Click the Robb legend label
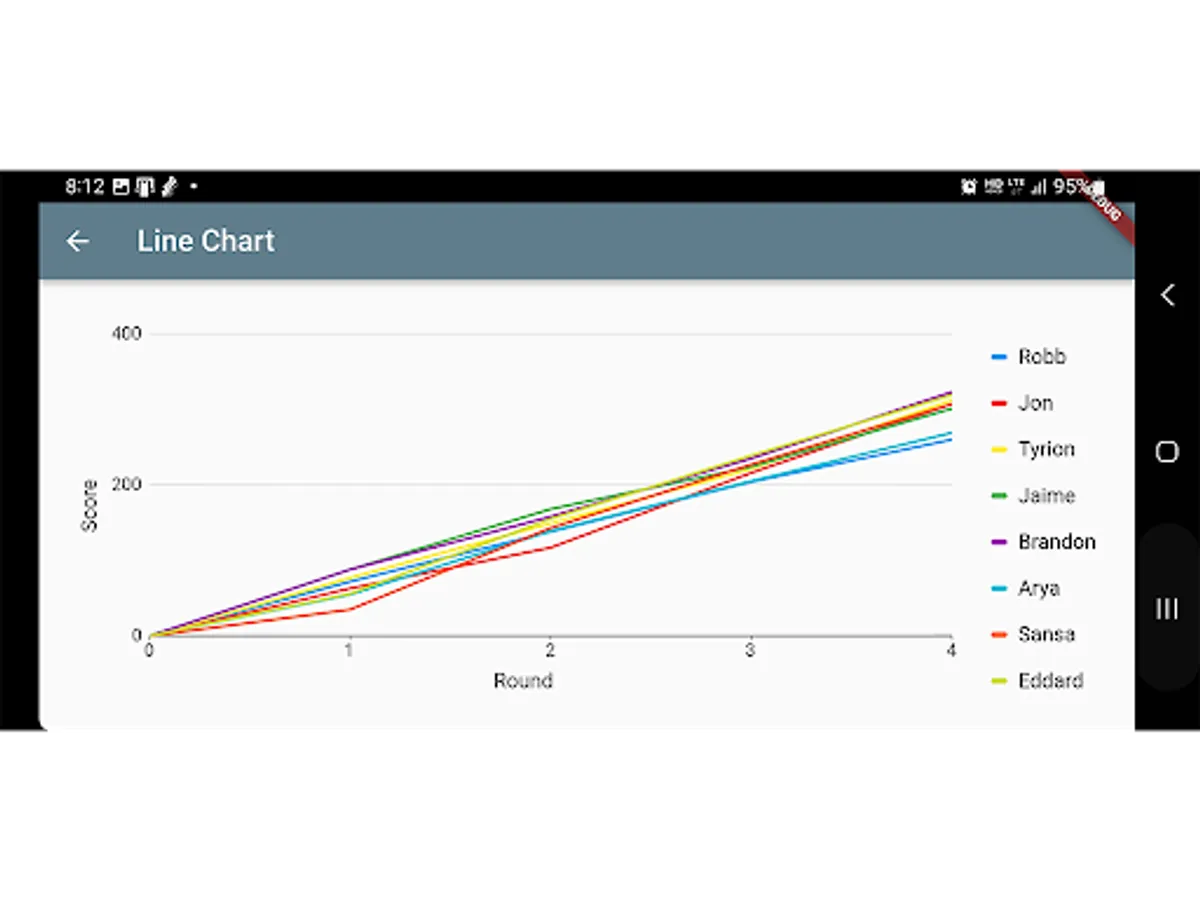 [1042, 357]
